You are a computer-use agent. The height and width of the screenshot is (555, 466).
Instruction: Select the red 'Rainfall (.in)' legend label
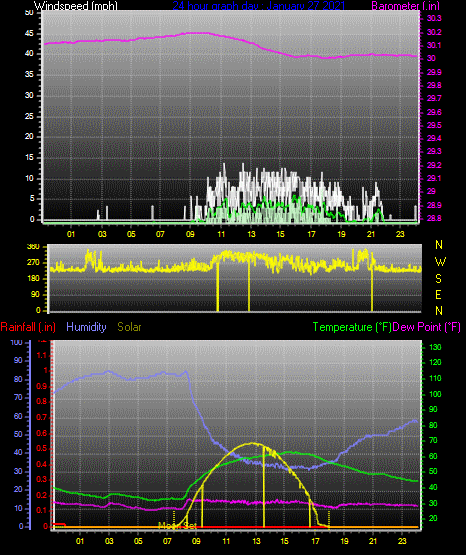coord(28,327)
